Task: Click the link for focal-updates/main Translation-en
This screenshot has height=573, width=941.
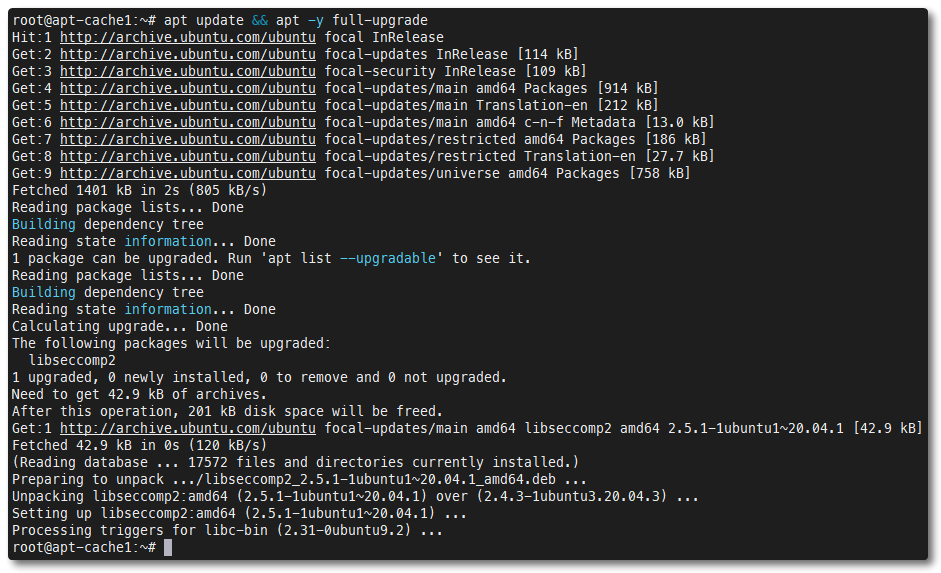Action: click(188, 105)
